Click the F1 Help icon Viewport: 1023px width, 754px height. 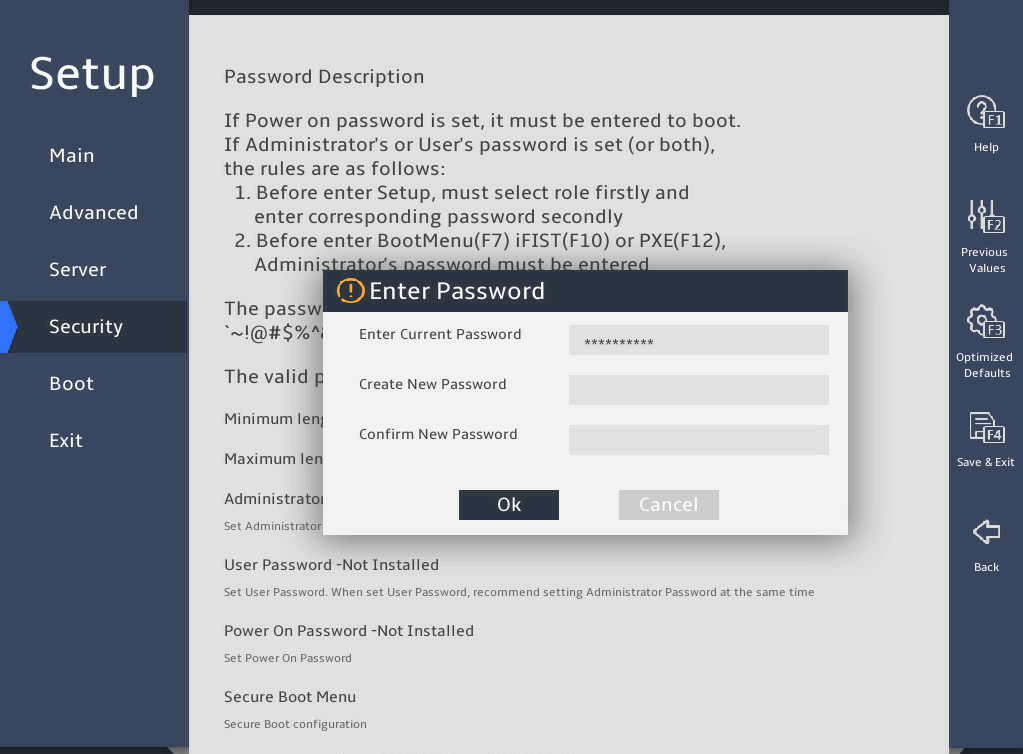coord(986,112)
